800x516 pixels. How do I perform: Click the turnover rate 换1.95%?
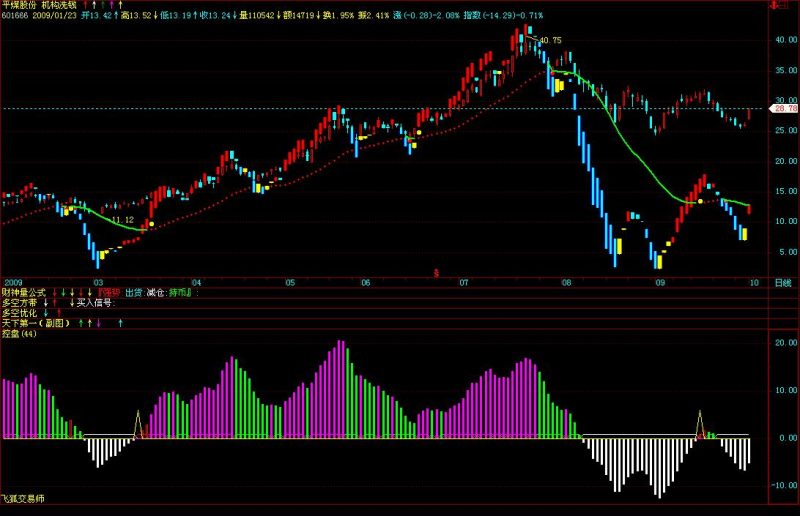click(338, 15)
